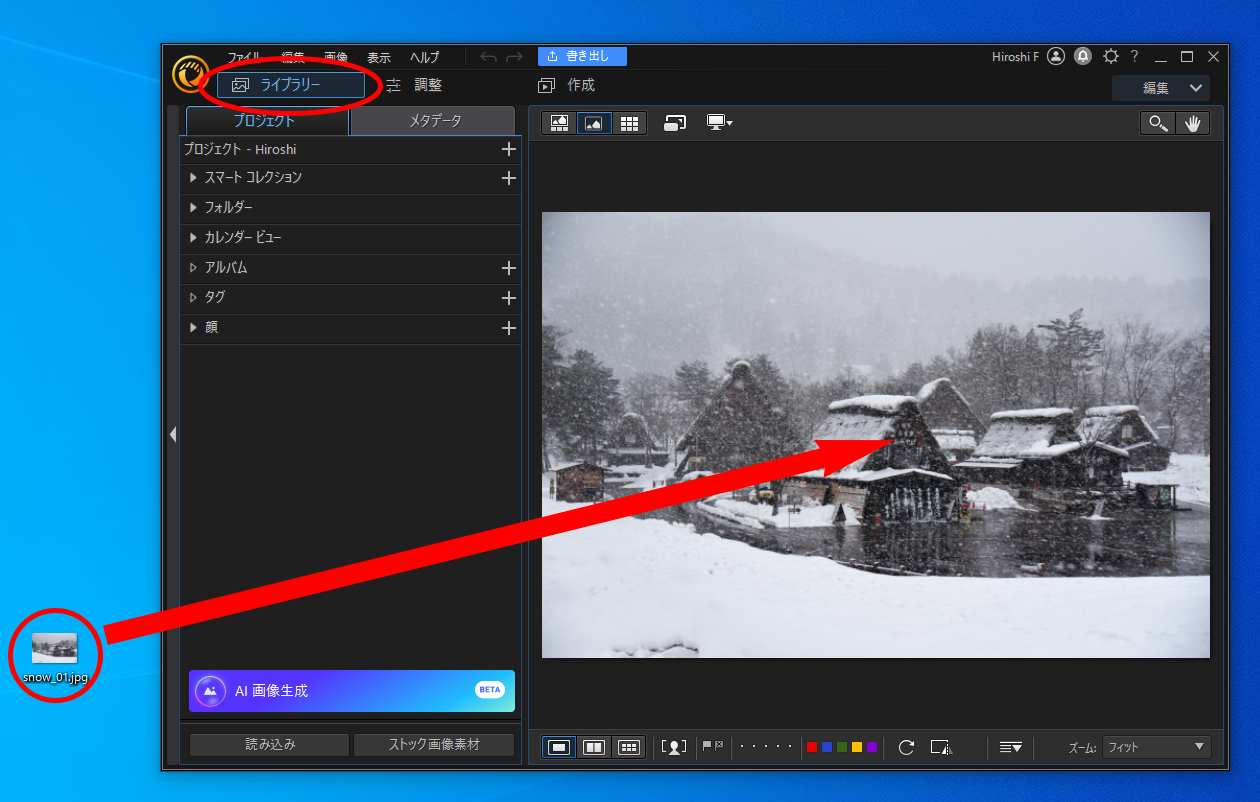Click the plus icon beside アルバム
Viewport: 1260px width, 802px height.
[x=509, y=268]
